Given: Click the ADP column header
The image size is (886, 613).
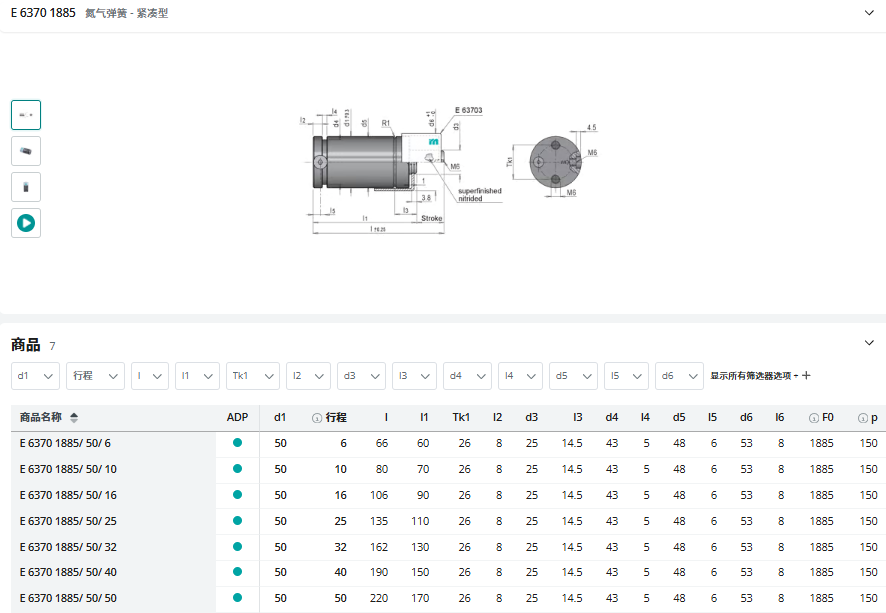Looking at the screenshot, I should (x=237, y=418).
